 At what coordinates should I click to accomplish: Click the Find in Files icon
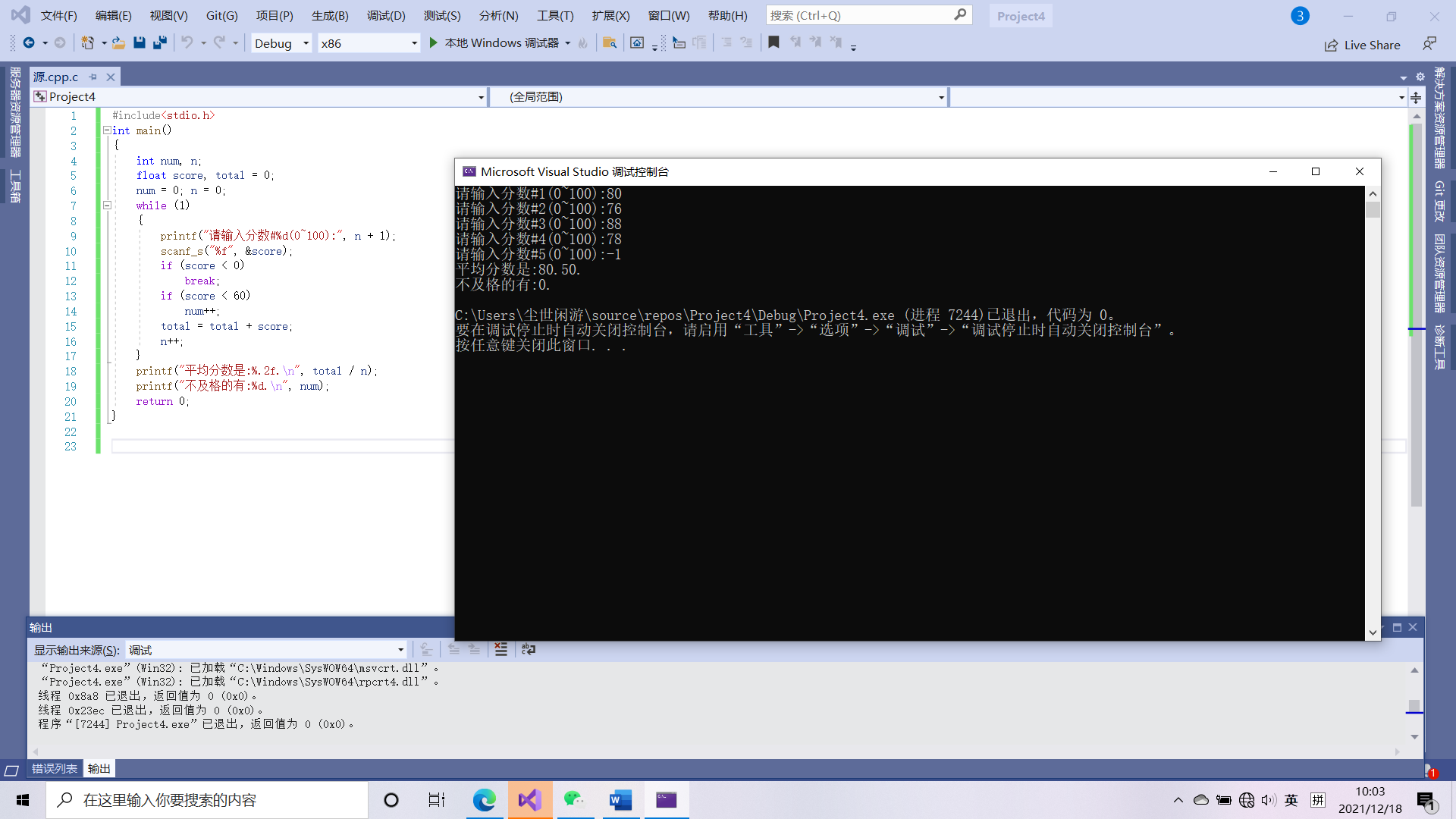click(609, 43)
